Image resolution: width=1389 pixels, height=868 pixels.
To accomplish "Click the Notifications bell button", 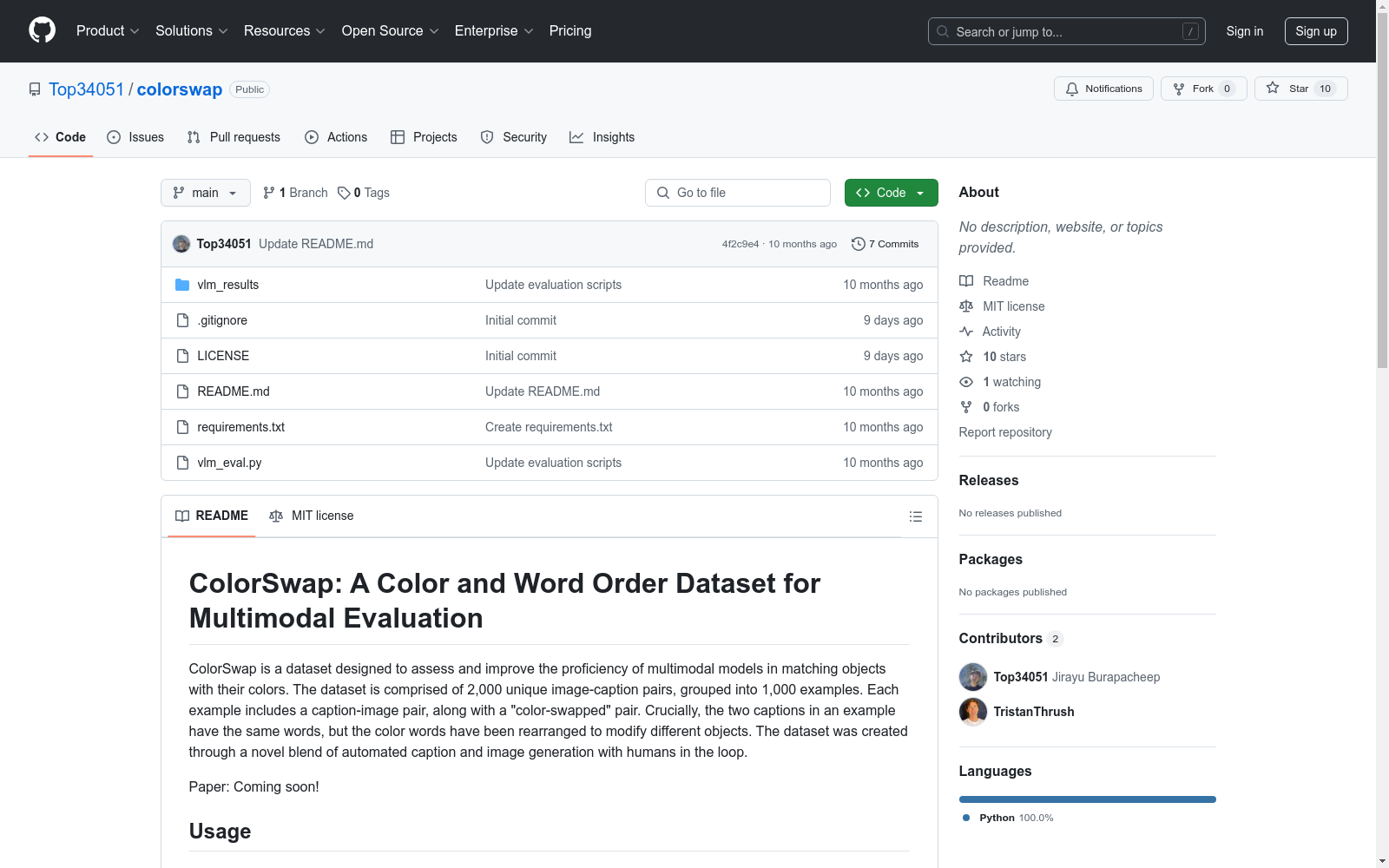I will [x=1103, y=89].
